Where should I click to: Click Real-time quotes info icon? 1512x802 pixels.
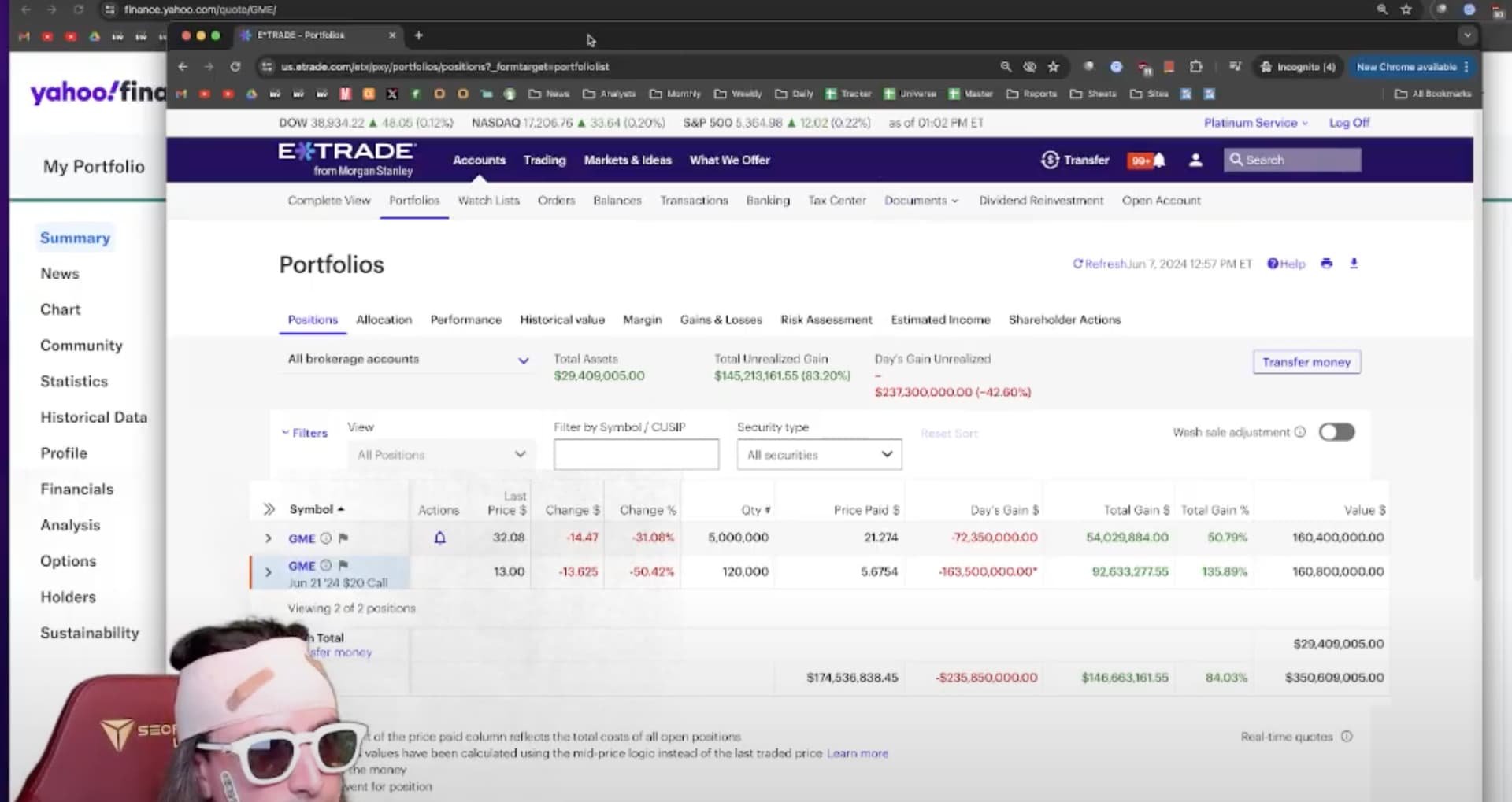tap(1347, 737)
